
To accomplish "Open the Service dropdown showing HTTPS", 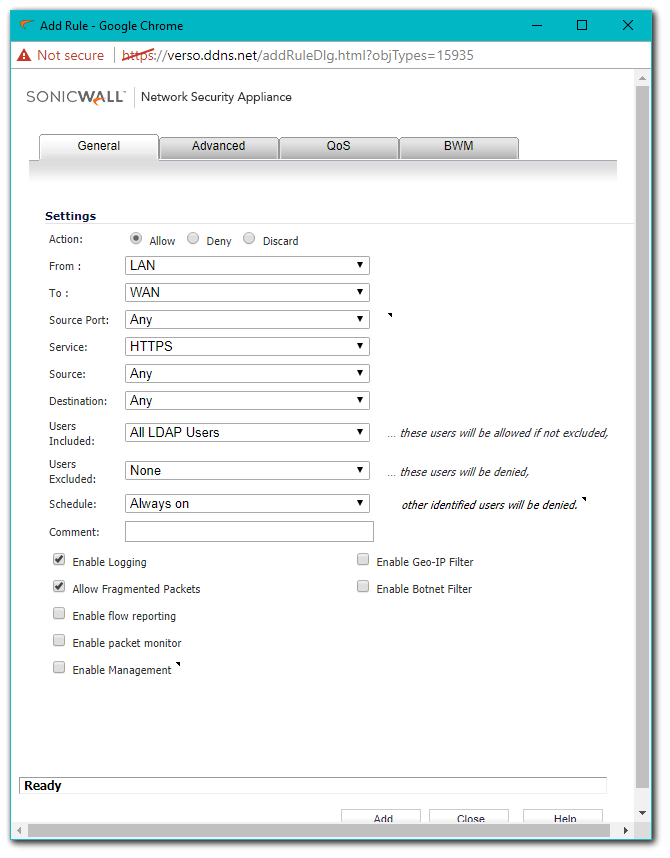I will coord(247,347).
